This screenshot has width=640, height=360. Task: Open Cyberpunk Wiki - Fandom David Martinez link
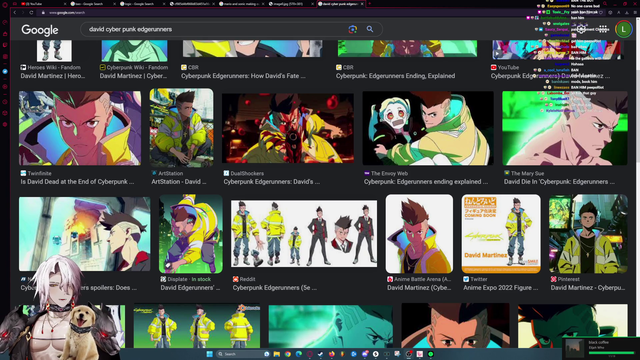click(x=133, y=76)
